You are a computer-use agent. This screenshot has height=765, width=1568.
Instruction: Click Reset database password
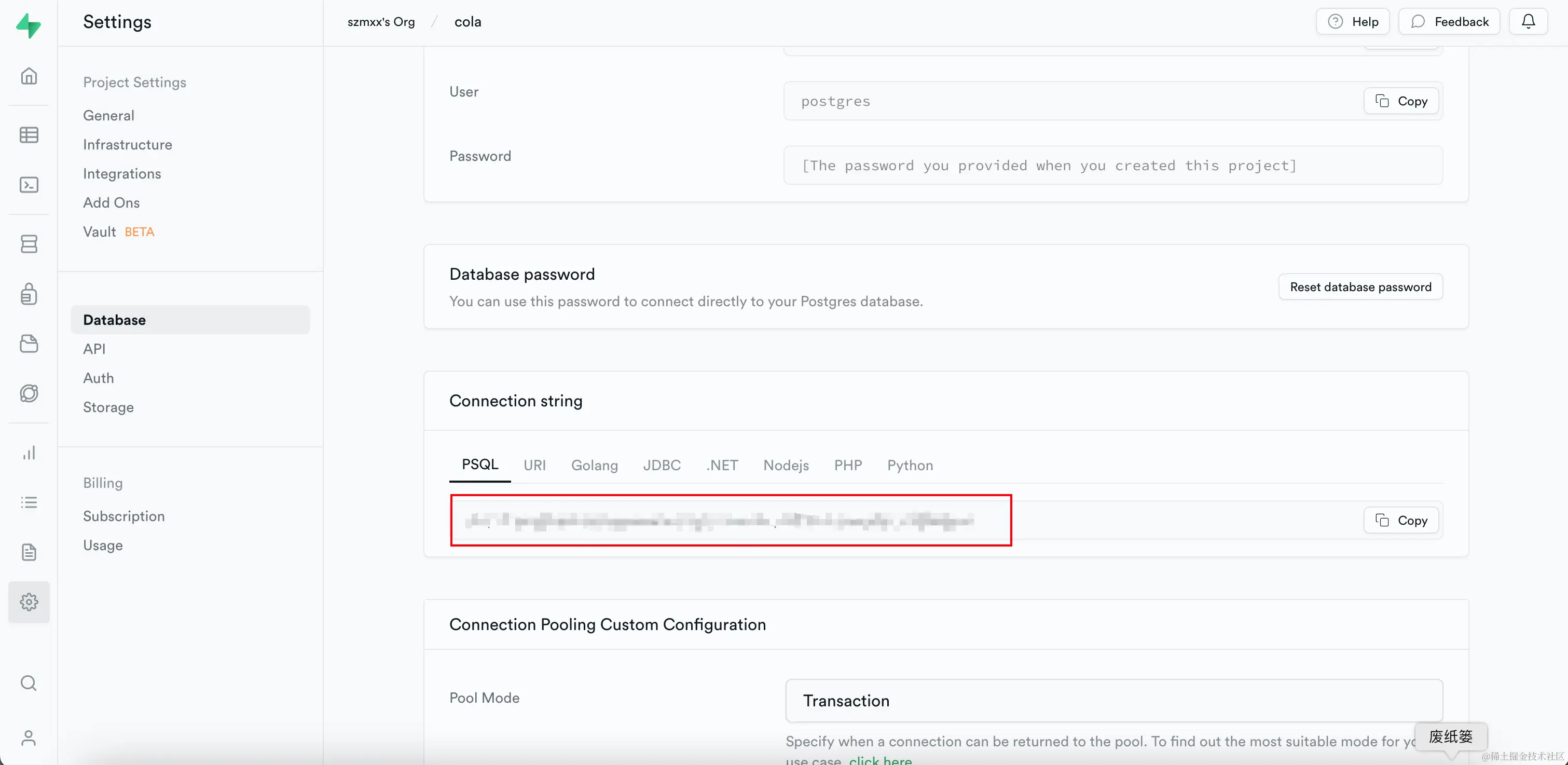click(x=1360, y=287)
